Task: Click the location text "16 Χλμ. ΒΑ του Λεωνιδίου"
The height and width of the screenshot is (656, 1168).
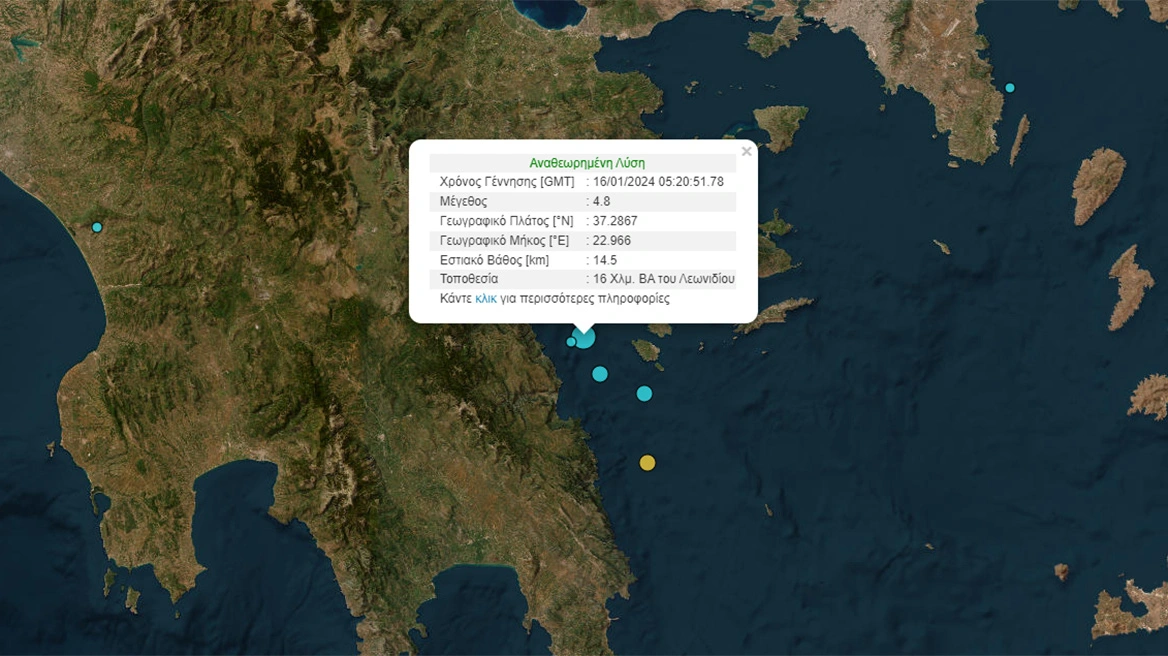Action: pyautogui.click(x=664, y=279)
